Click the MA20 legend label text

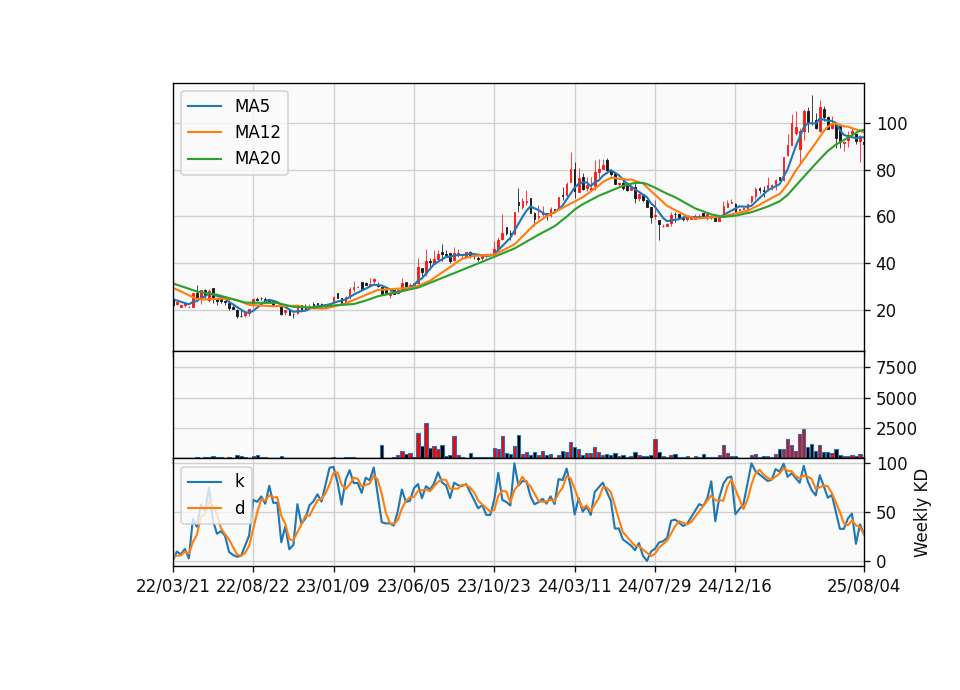pyautogui.click(x=257, y=158)
